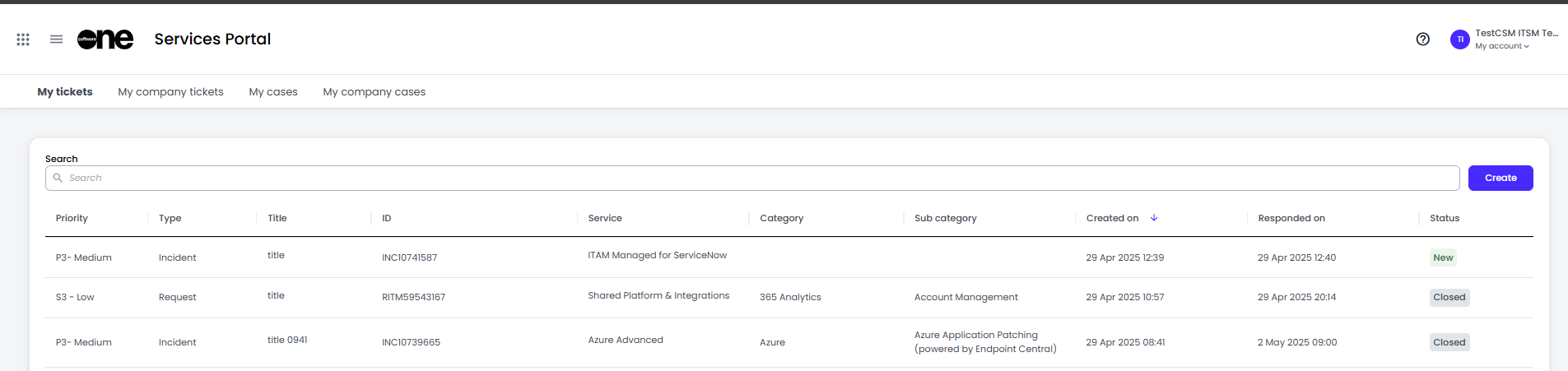Viewport: 1568px width, 371px height.
Task: Select the My cases tab
Action: coord(273,92)
